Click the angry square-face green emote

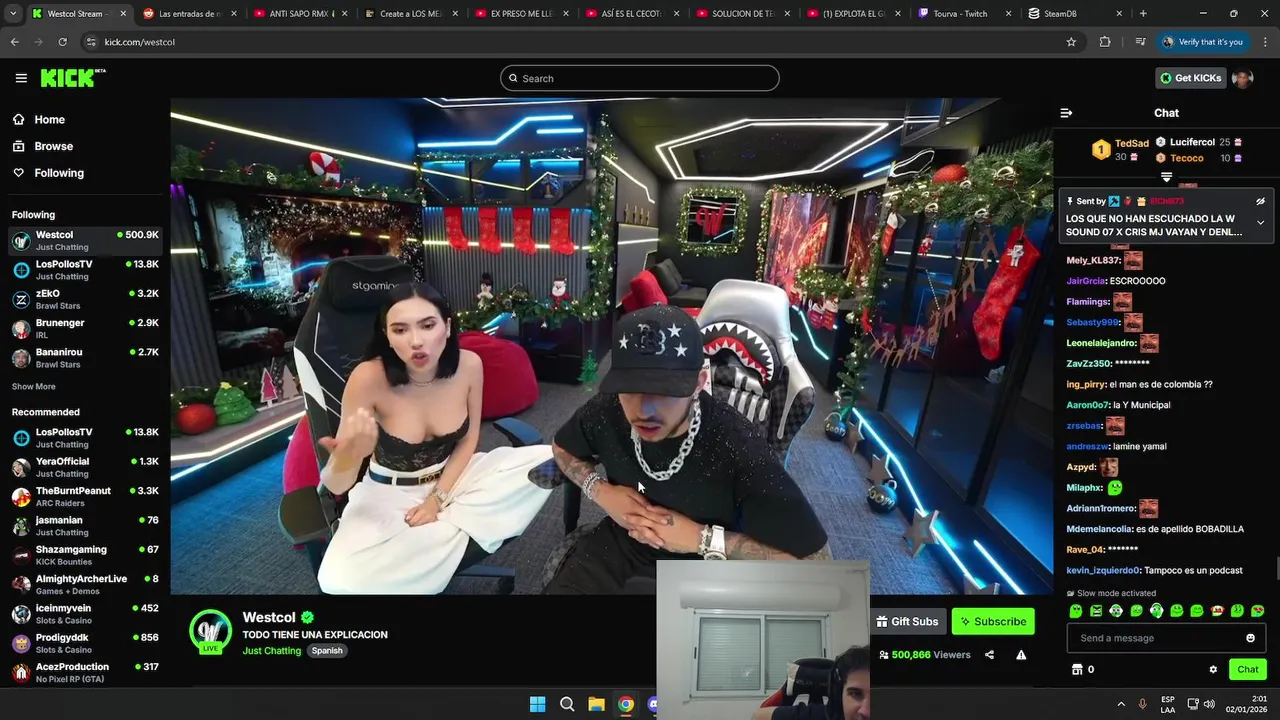click(1095, 611)
